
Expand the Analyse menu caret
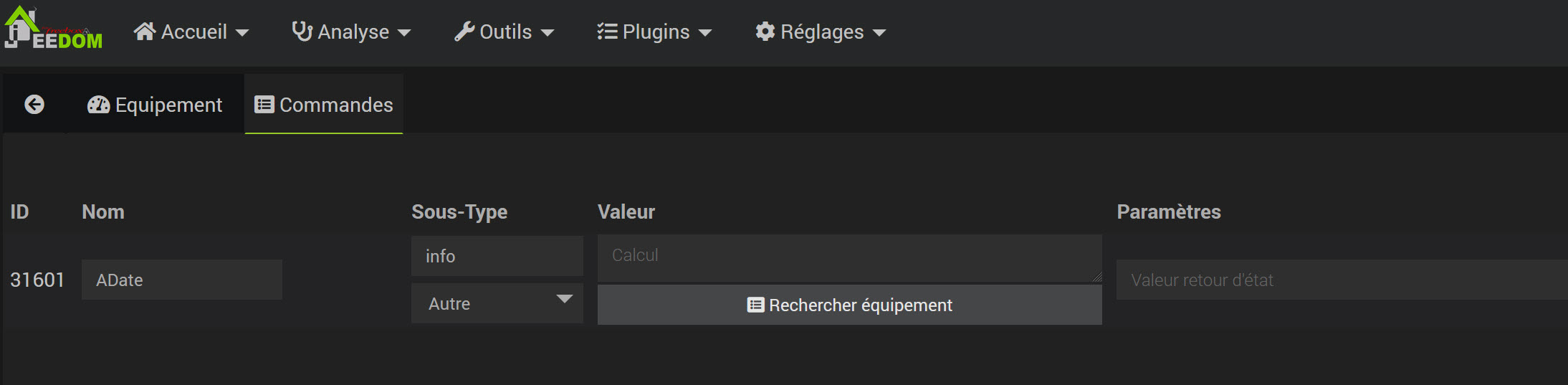click(404, 33)
